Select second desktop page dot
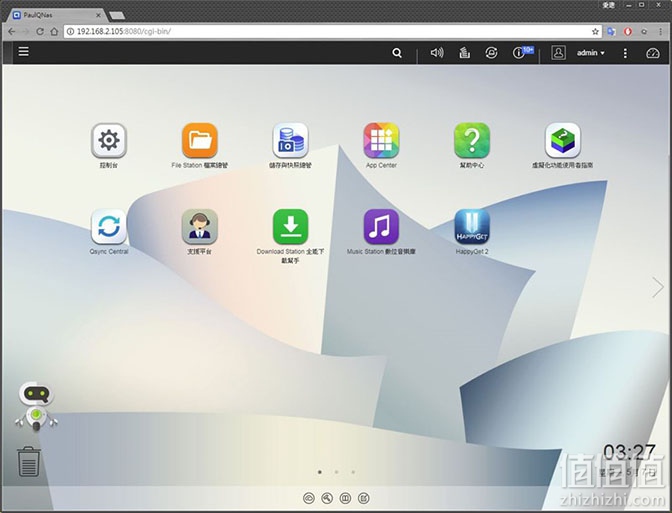The image size is (672, 513). pyautogui.click(x=336, y=472)
